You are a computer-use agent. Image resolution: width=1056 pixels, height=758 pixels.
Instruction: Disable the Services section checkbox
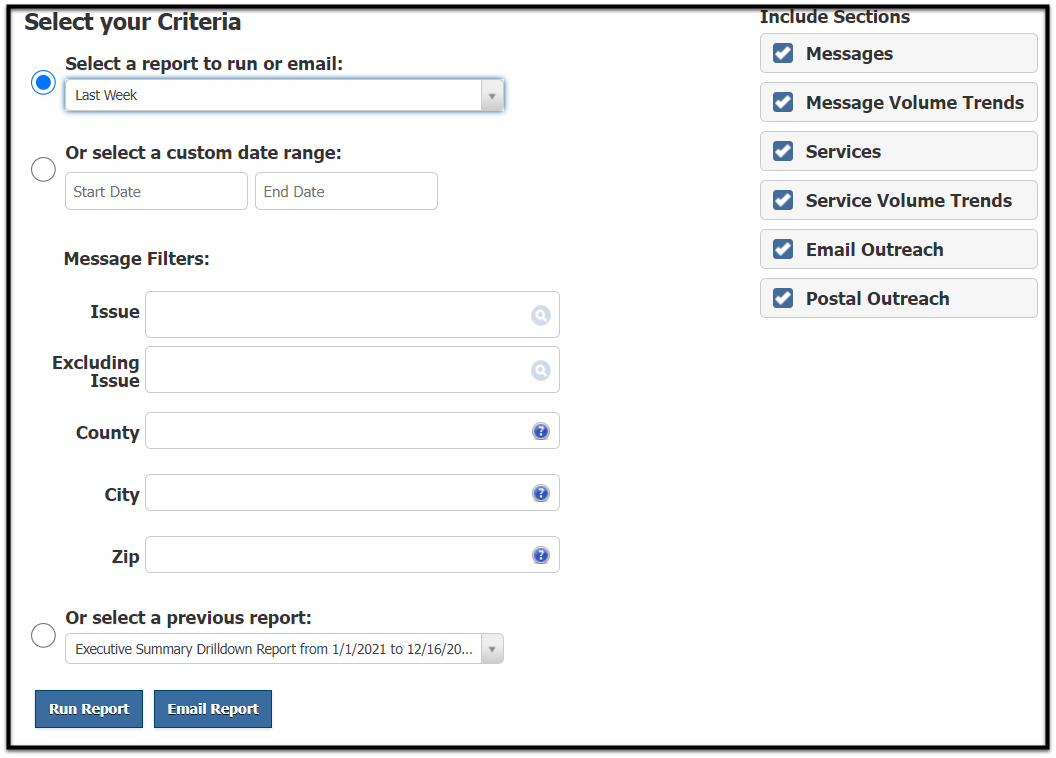(783, 151)
